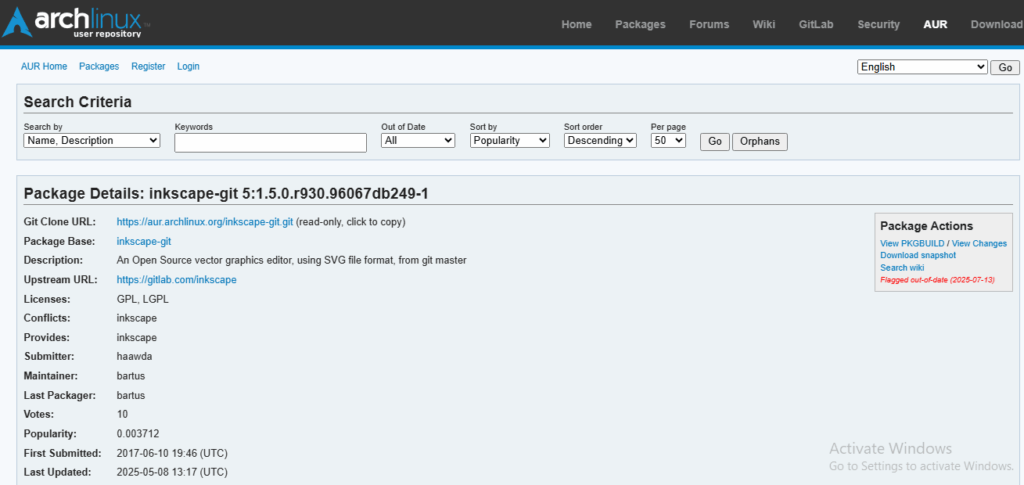Viewport: 1024px width, 485px height.
Task: Open the GitLab navigation link
Action: click(x=816, y=24)
